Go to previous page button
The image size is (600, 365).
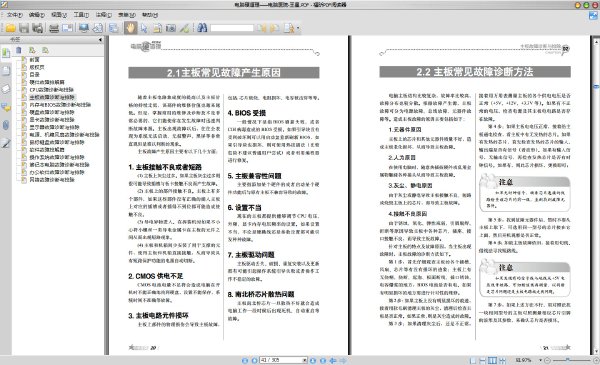coord(254,360)
